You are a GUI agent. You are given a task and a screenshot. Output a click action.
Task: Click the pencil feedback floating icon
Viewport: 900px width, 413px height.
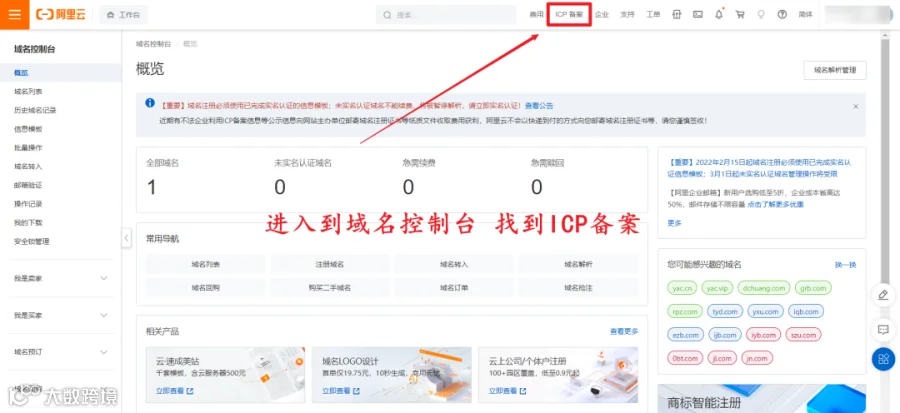coord(883,295)
